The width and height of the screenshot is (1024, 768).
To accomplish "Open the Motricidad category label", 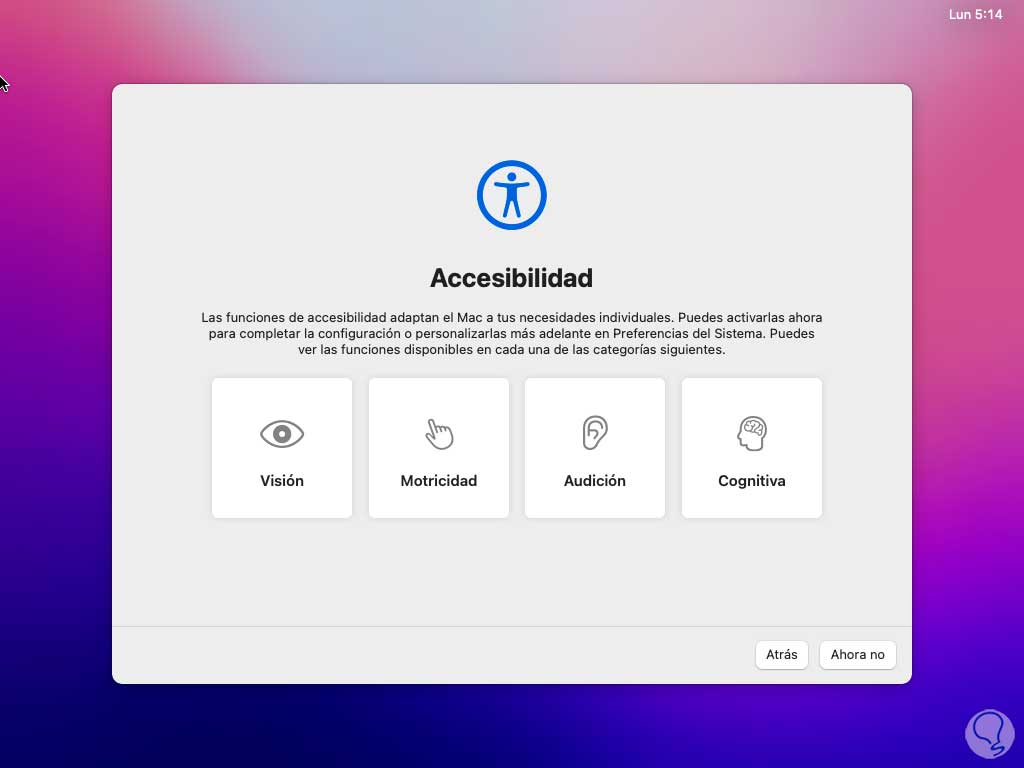I will point(439,481).
